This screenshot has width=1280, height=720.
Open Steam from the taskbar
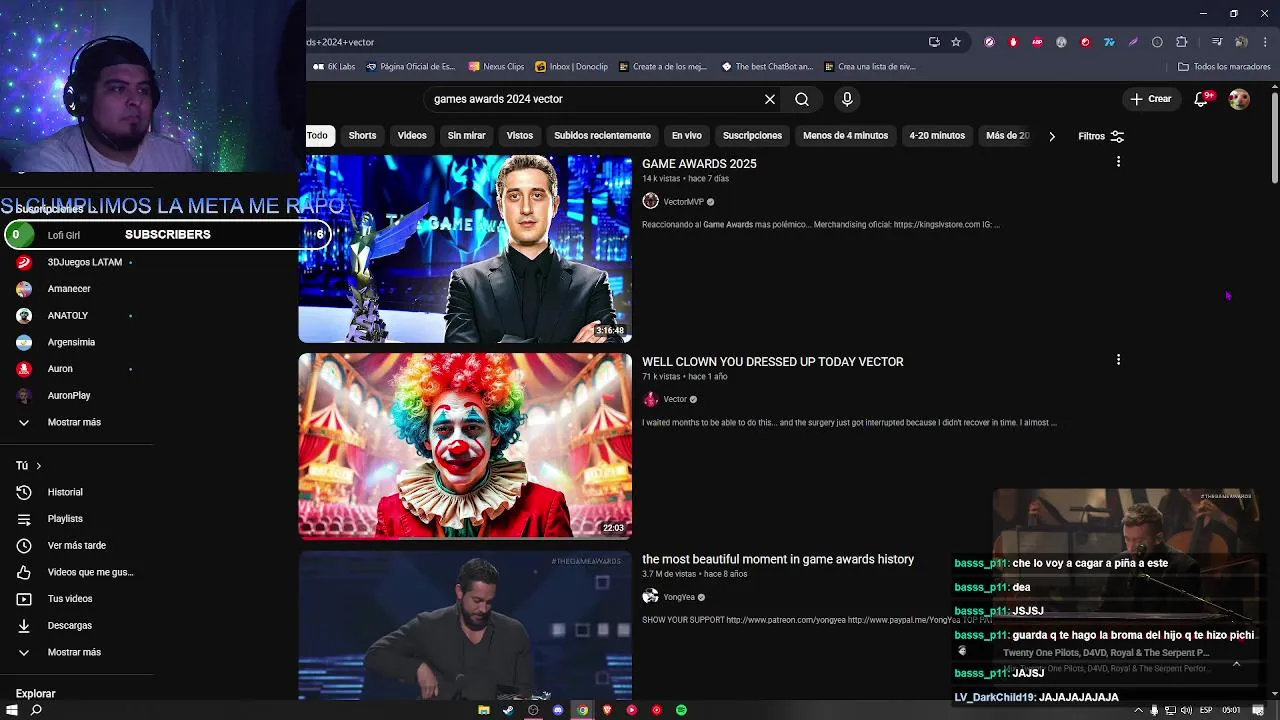click(x=508, y=710)
